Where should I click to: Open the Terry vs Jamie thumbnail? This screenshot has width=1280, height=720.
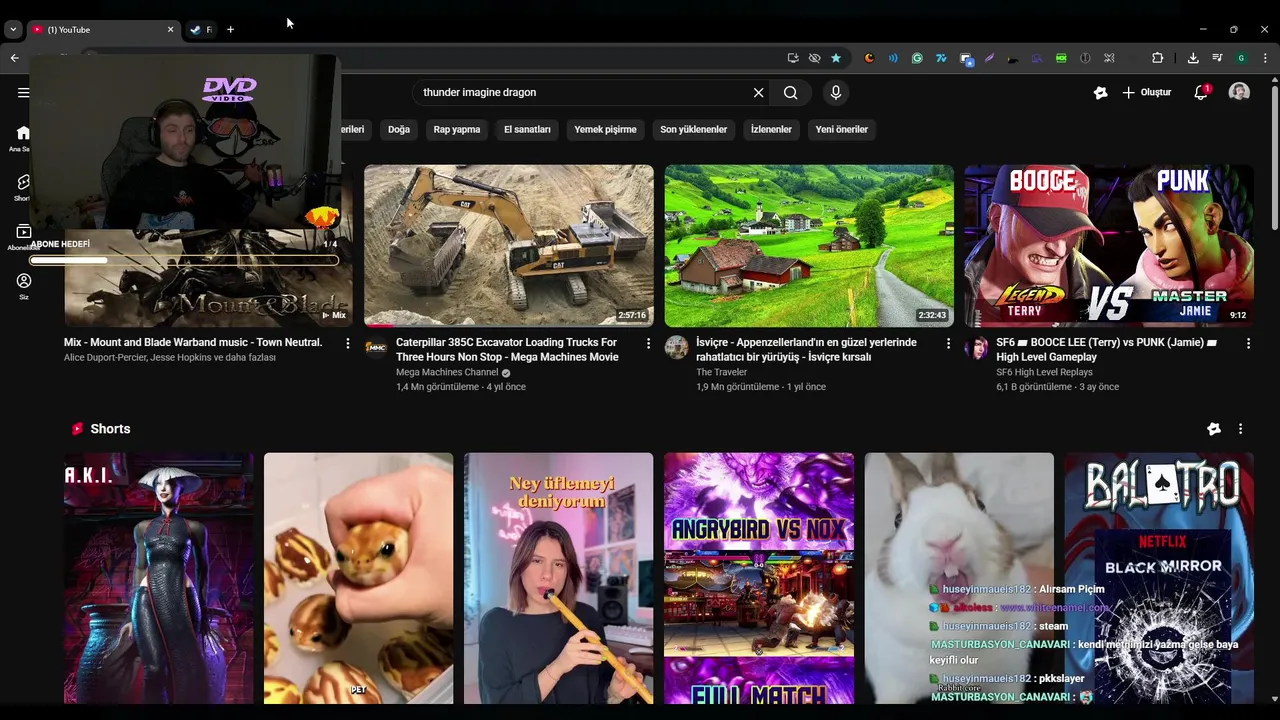coord(1109,246)
